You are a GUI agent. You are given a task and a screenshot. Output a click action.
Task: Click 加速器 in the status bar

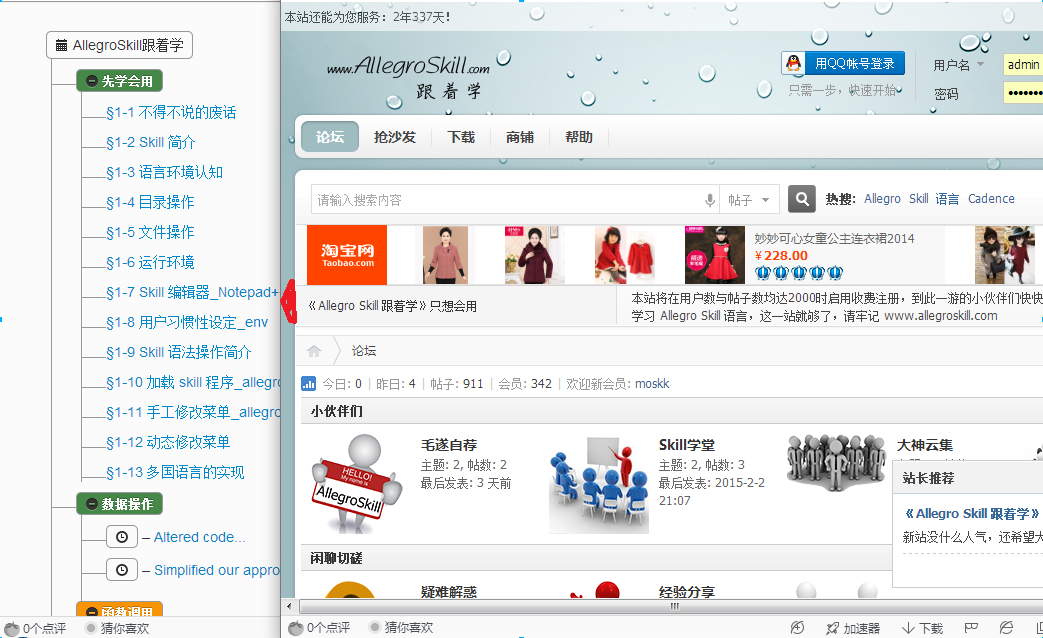point(853,628)
